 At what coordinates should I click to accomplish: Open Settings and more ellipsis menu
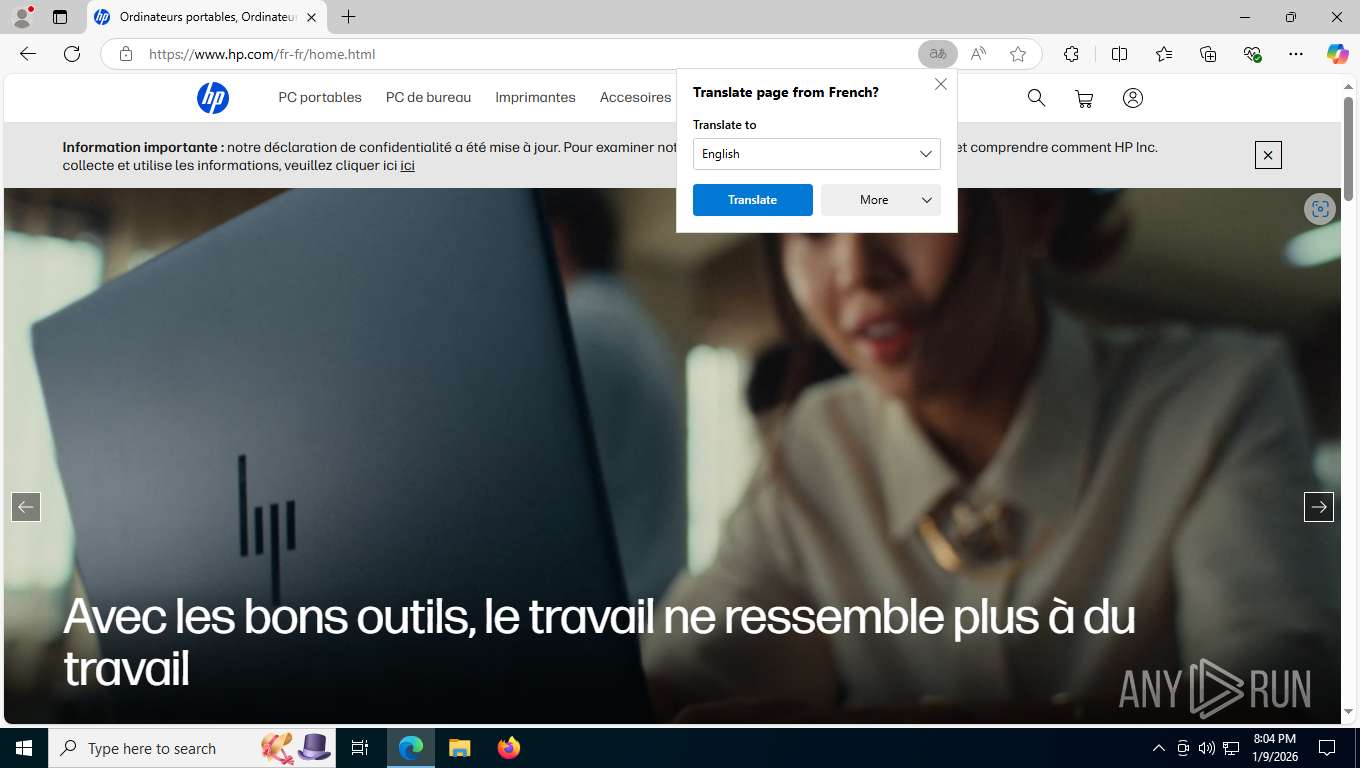point(1296,54)
